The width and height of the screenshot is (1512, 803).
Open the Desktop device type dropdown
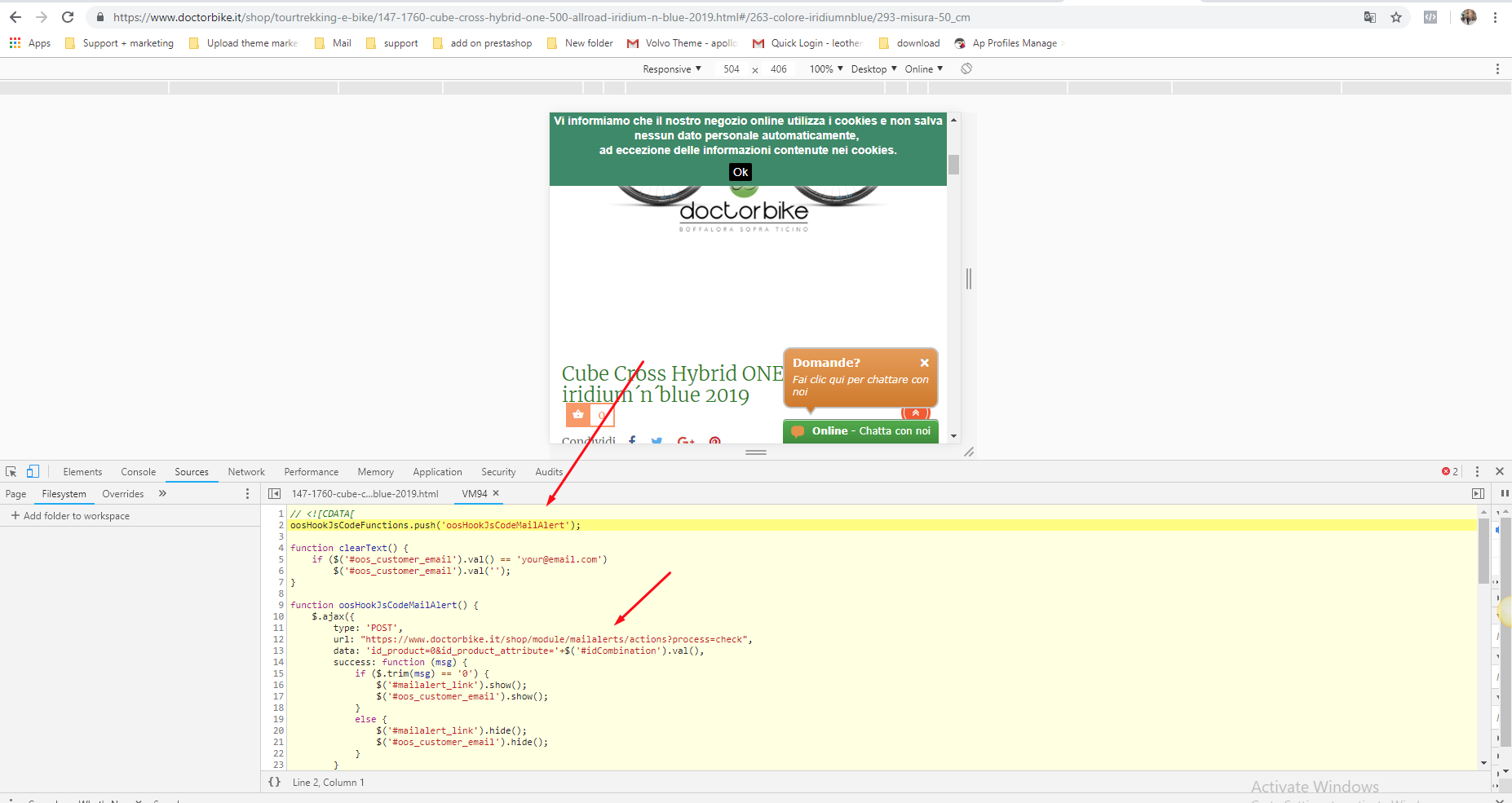point(873,69)
